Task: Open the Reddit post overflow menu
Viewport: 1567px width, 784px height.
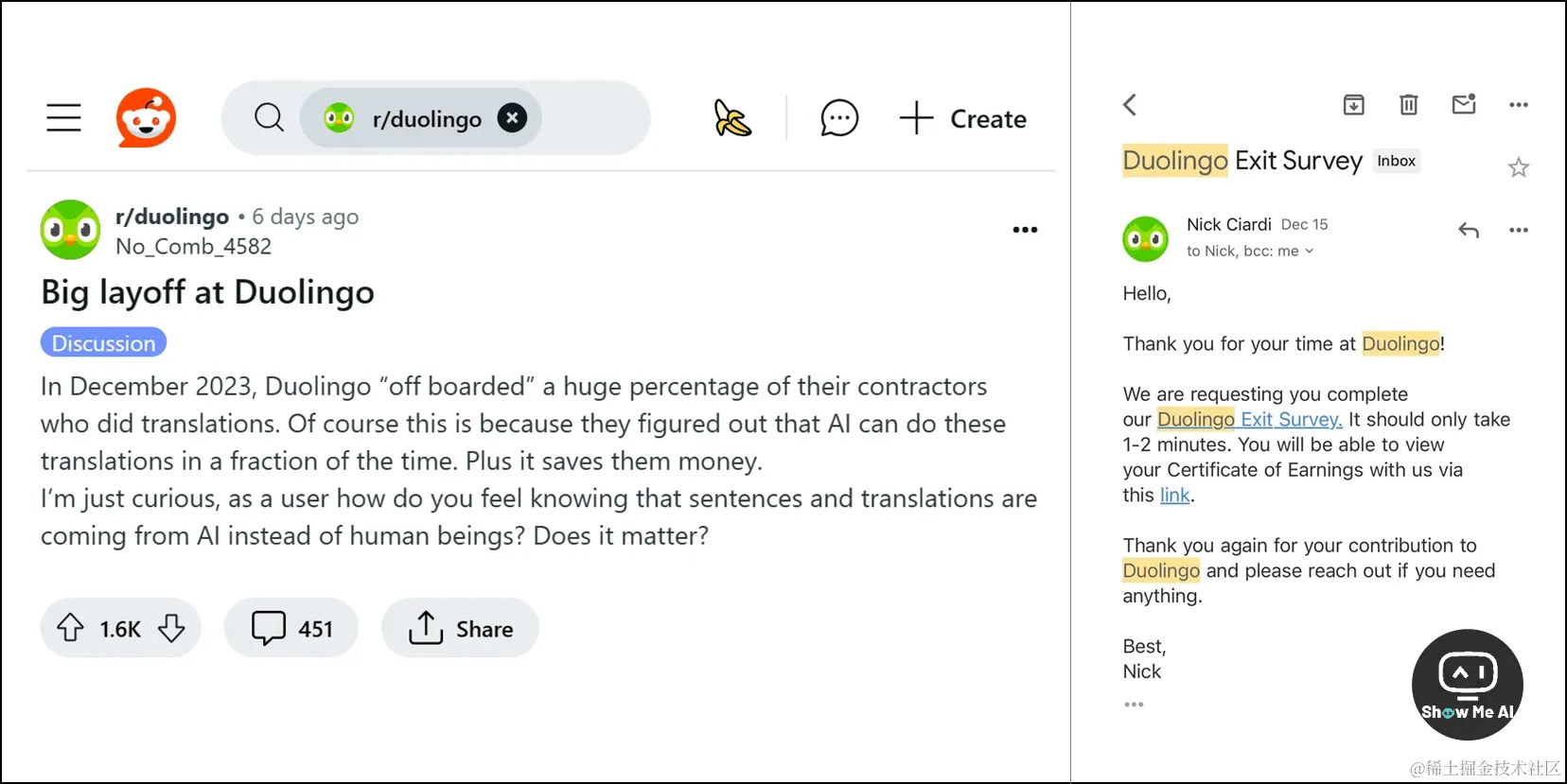Action: (1025, 230)
